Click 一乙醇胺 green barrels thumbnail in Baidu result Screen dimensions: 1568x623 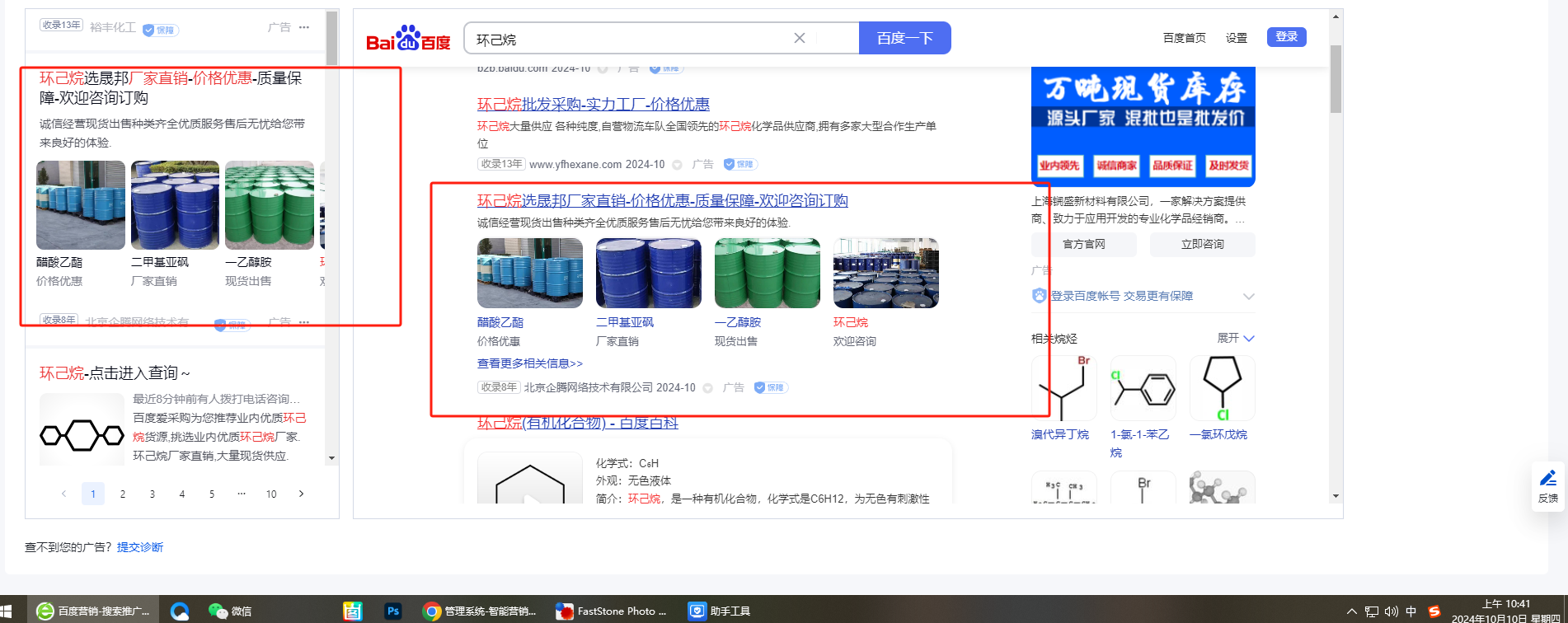pyautogui.click(x=768, y=274)
